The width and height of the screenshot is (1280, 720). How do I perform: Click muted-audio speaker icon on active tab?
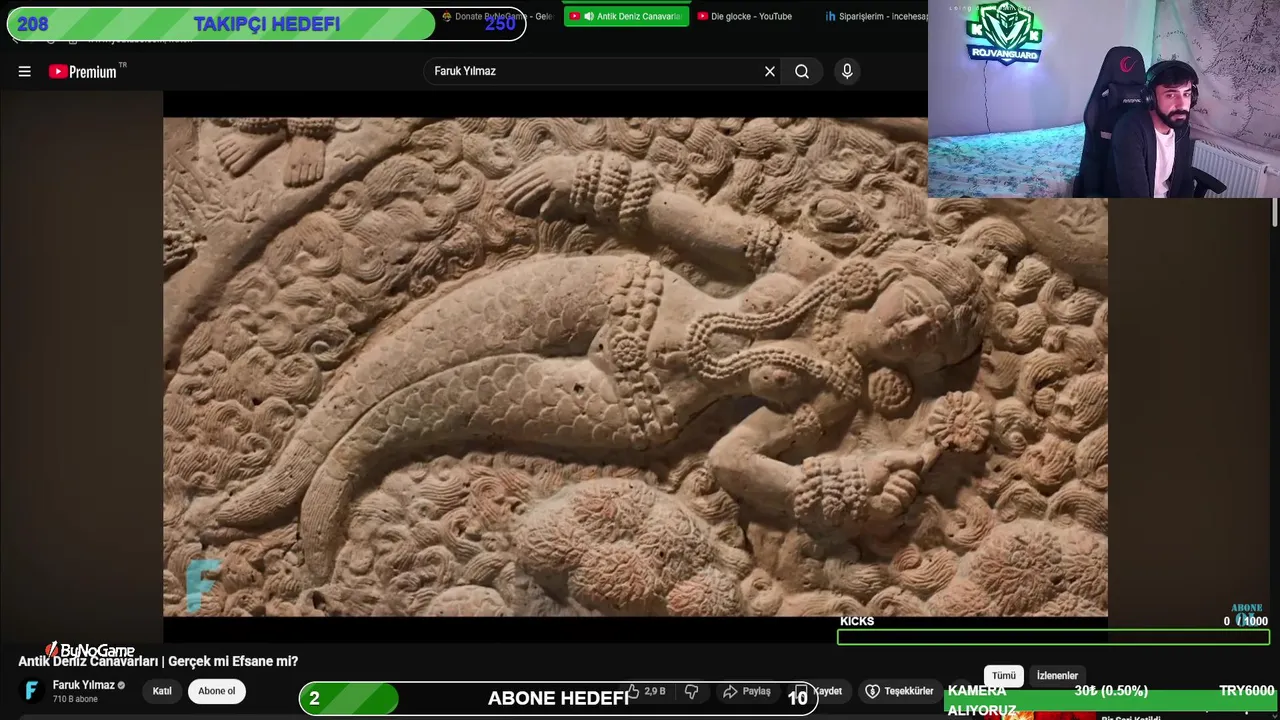589,16
